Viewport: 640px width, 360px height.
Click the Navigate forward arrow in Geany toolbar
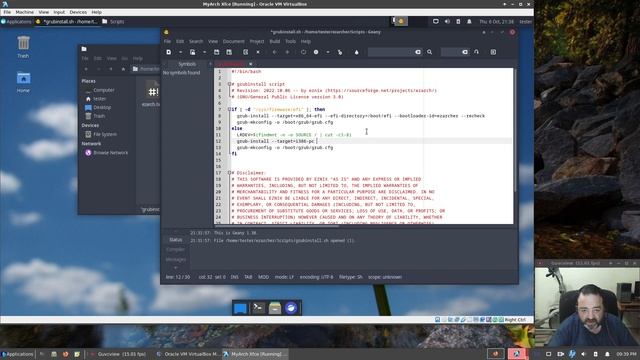pos(287,52)
